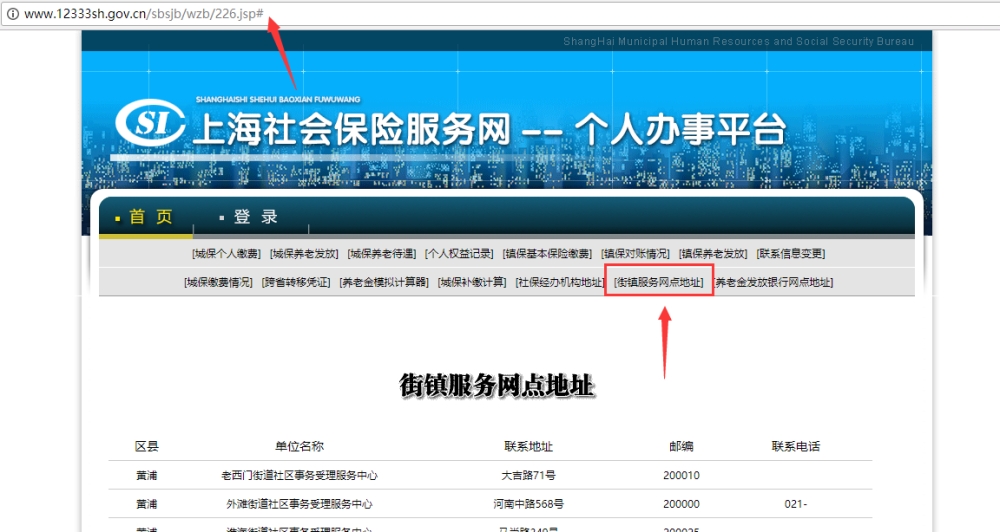
Task: Open the 养老金模拟计算器 link
Action: click(x=384, y=283)
